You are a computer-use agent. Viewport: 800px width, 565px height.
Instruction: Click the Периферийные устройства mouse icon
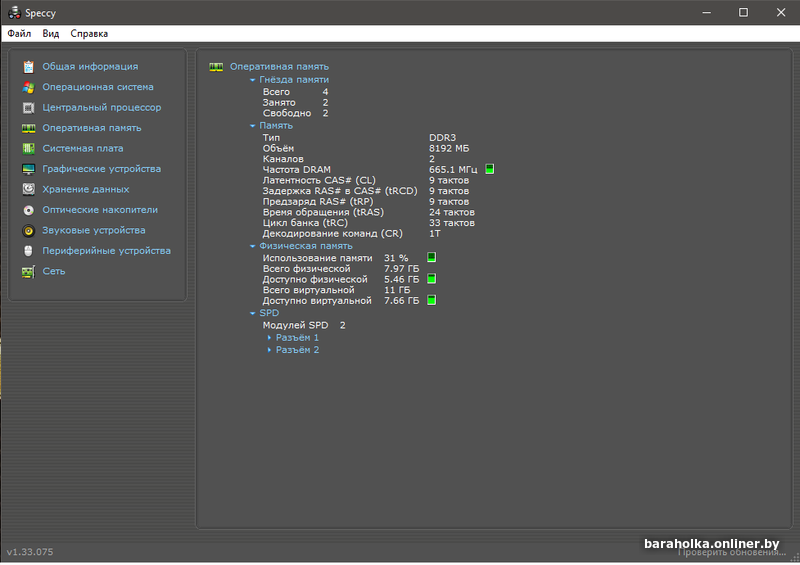pyautogui.click(x=29, y=251)
